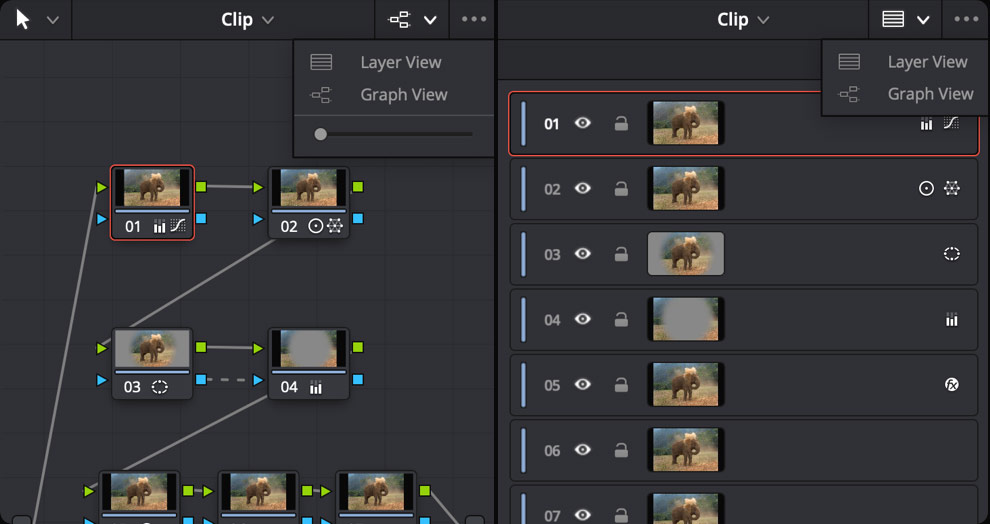Choose Graph View in right panel menu
Viewport: 990px width, 524px height.
(x=929, y=94)
